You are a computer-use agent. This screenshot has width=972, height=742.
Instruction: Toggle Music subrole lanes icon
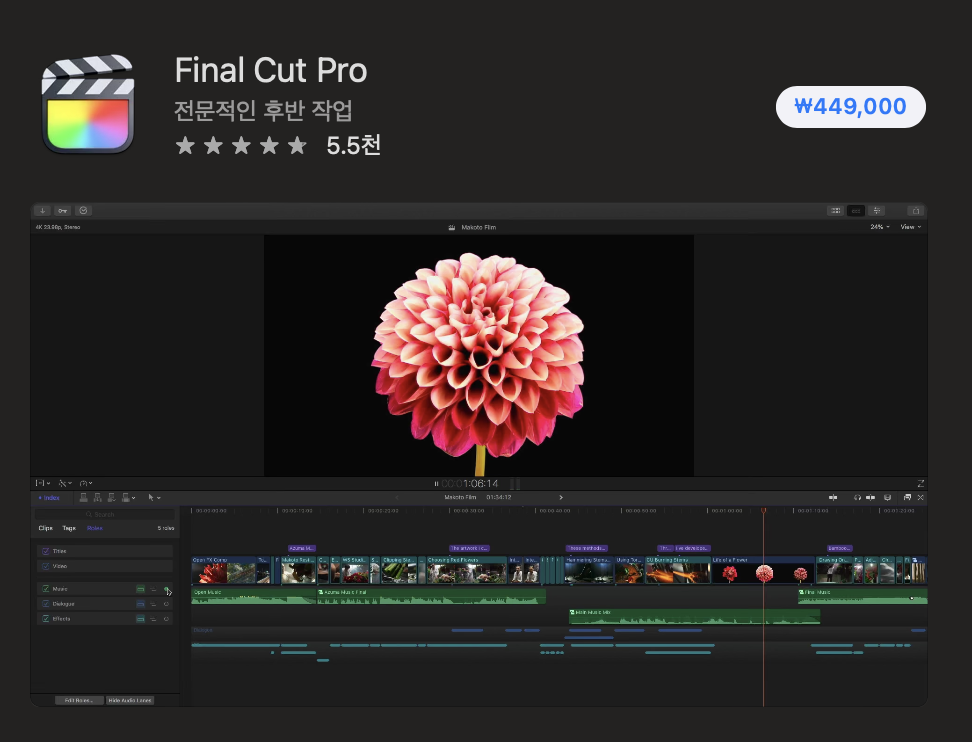coord(153,589)
